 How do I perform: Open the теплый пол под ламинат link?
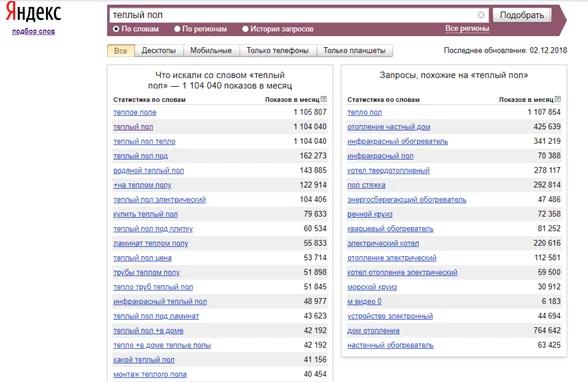[x=156, y=316]
